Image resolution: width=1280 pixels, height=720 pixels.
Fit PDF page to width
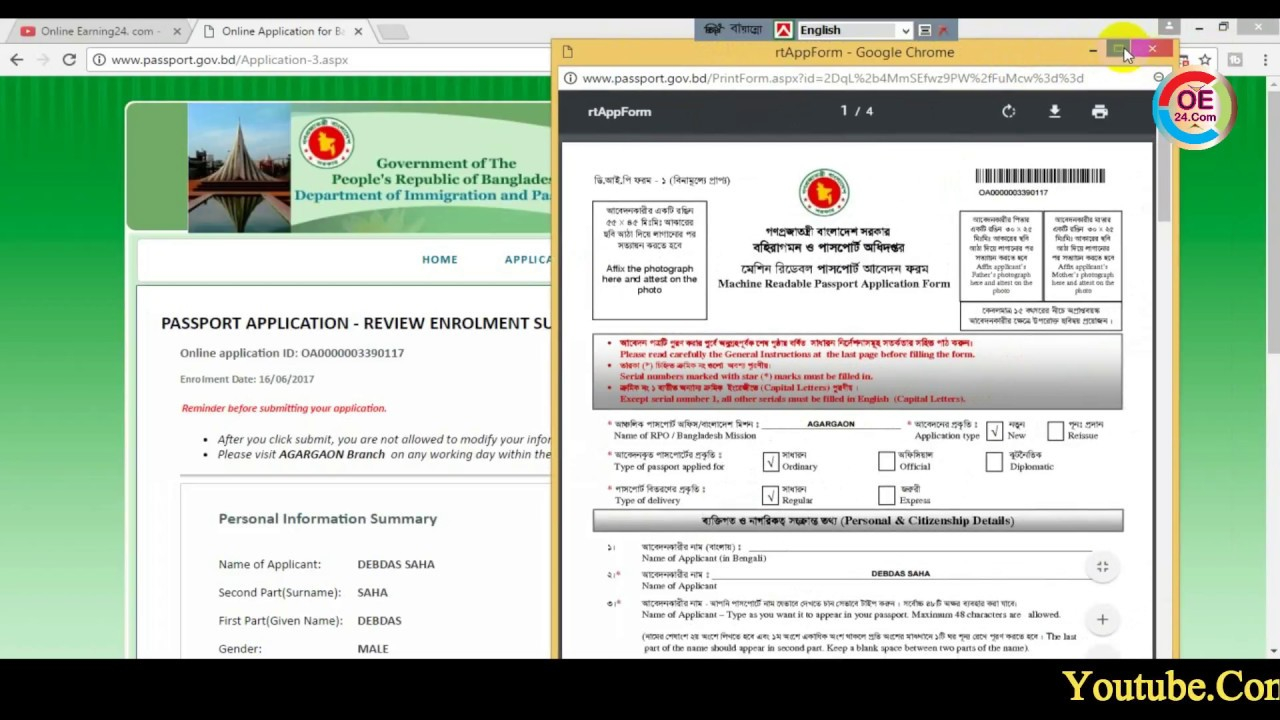click(1102, 567)
